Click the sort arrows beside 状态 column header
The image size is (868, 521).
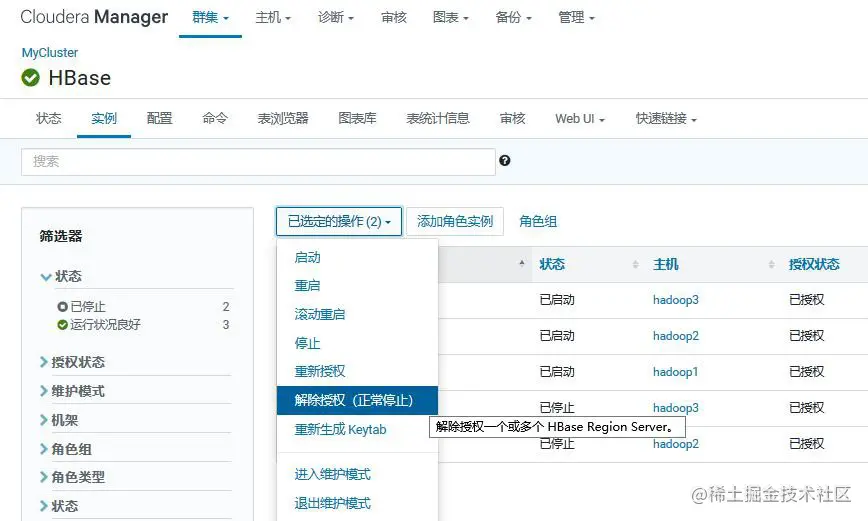636,264
